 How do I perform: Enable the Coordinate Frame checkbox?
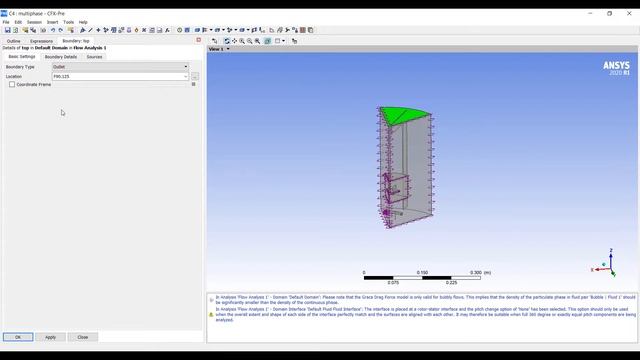pyautogui.click(x=12, y=84)
